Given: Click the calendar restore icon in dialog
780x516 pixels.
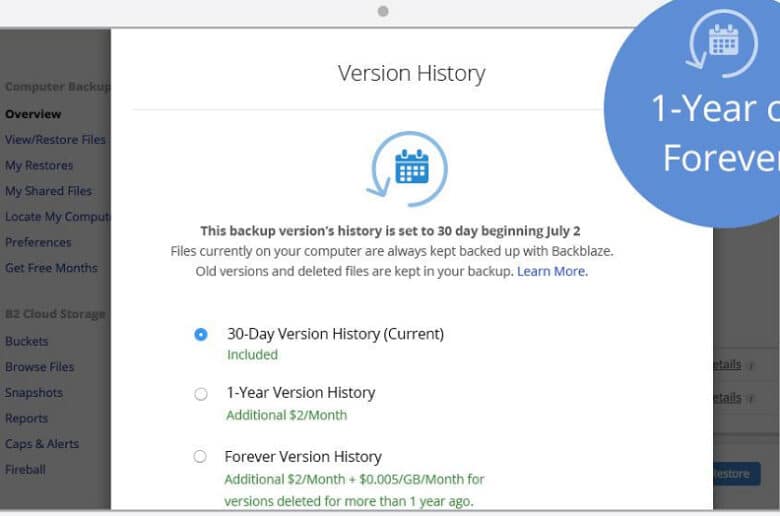Looking at the screenshot, I should tap(407, 169).
